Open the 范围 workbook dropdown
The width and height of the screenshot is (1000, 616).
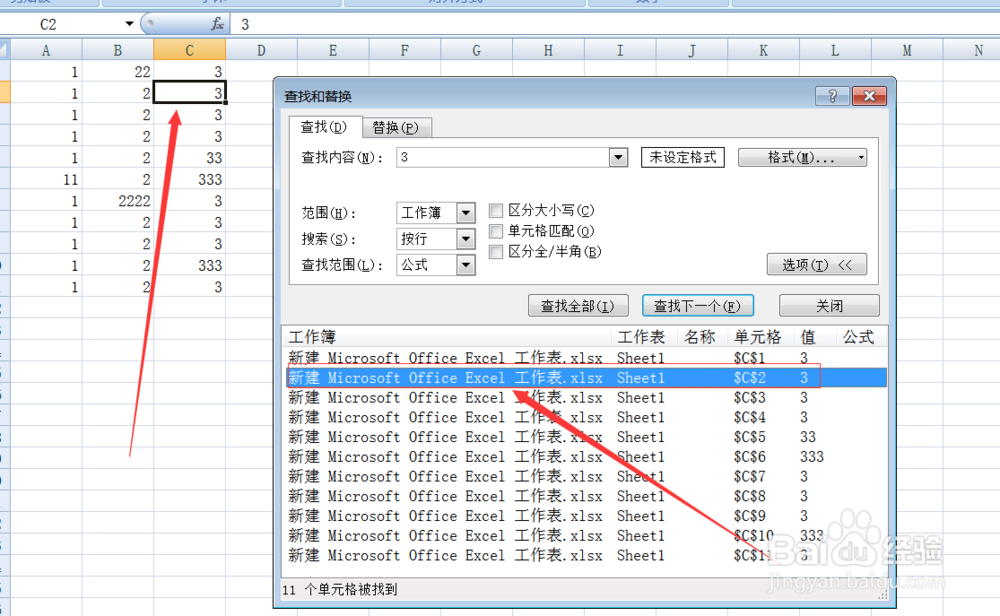pos(466,213)
